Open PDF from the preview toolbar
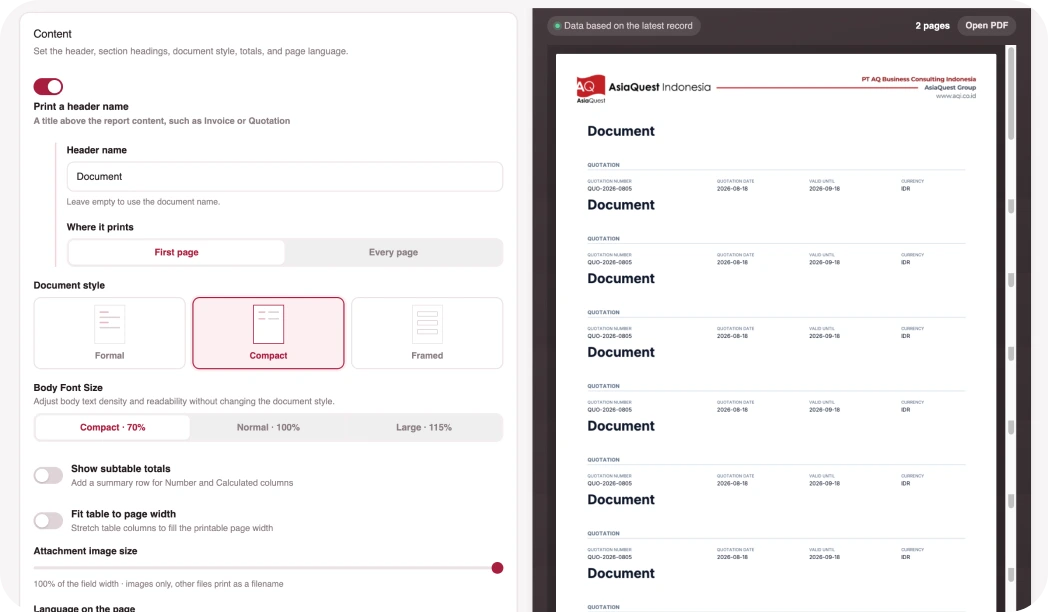The image size is (1048, 612). click(987, 25)
